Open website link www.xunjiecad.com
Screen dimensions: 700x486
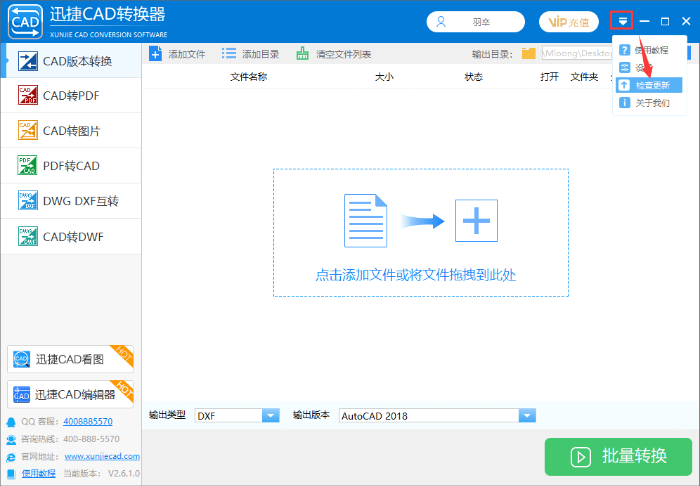[102, 456]
